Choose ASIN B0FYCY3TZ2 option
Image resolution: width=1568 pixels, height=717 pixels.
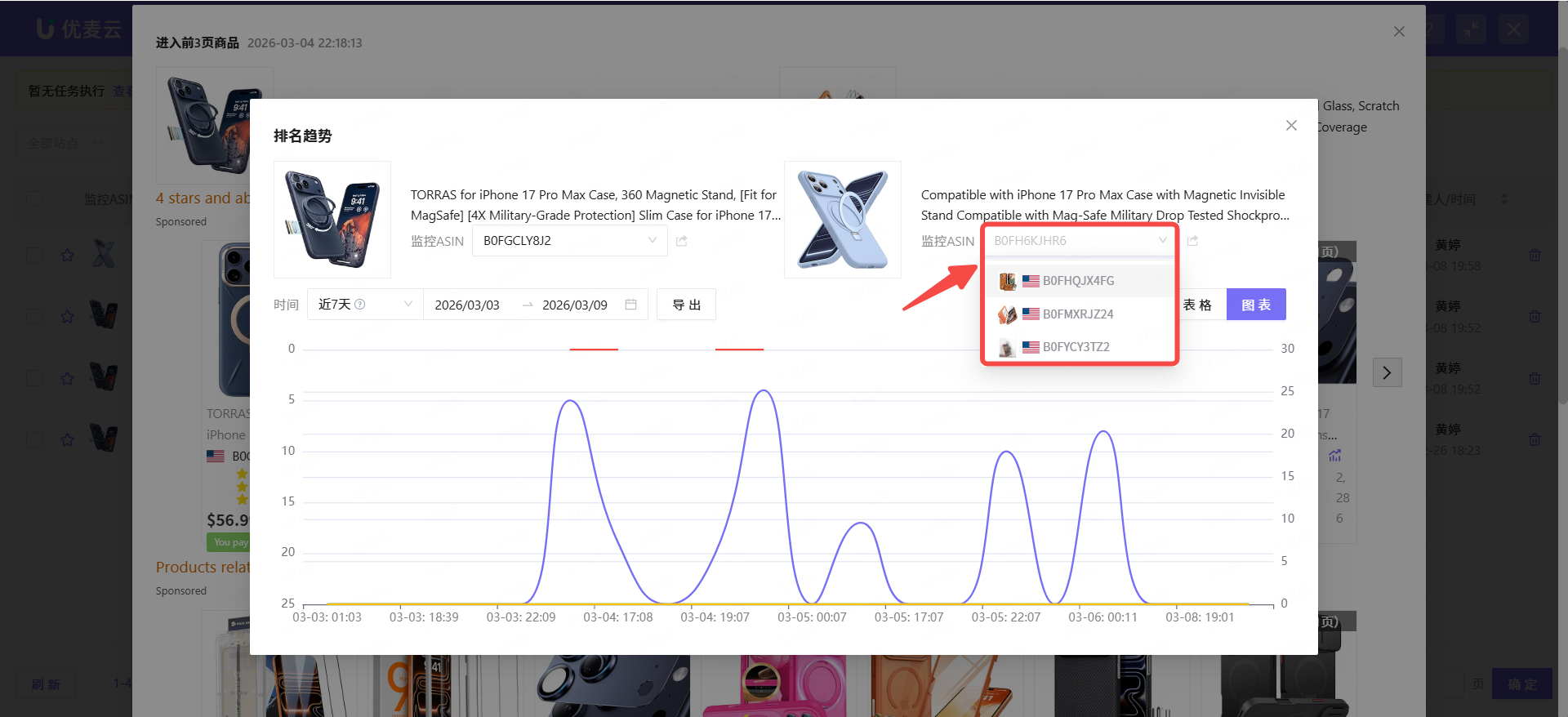pyautogui.click(x=1076, y=347)
